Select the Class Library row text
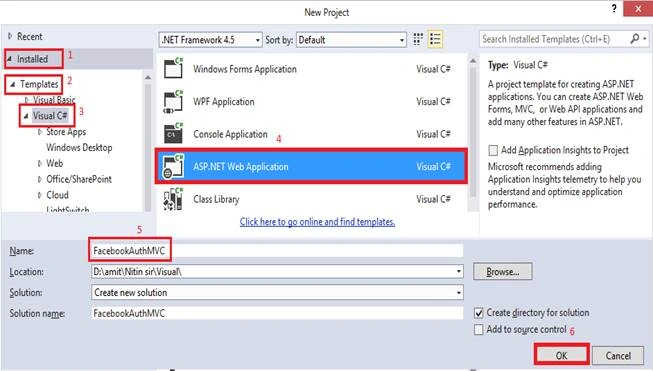The height and width of the screenshot is (371, 653). [216, 199]
